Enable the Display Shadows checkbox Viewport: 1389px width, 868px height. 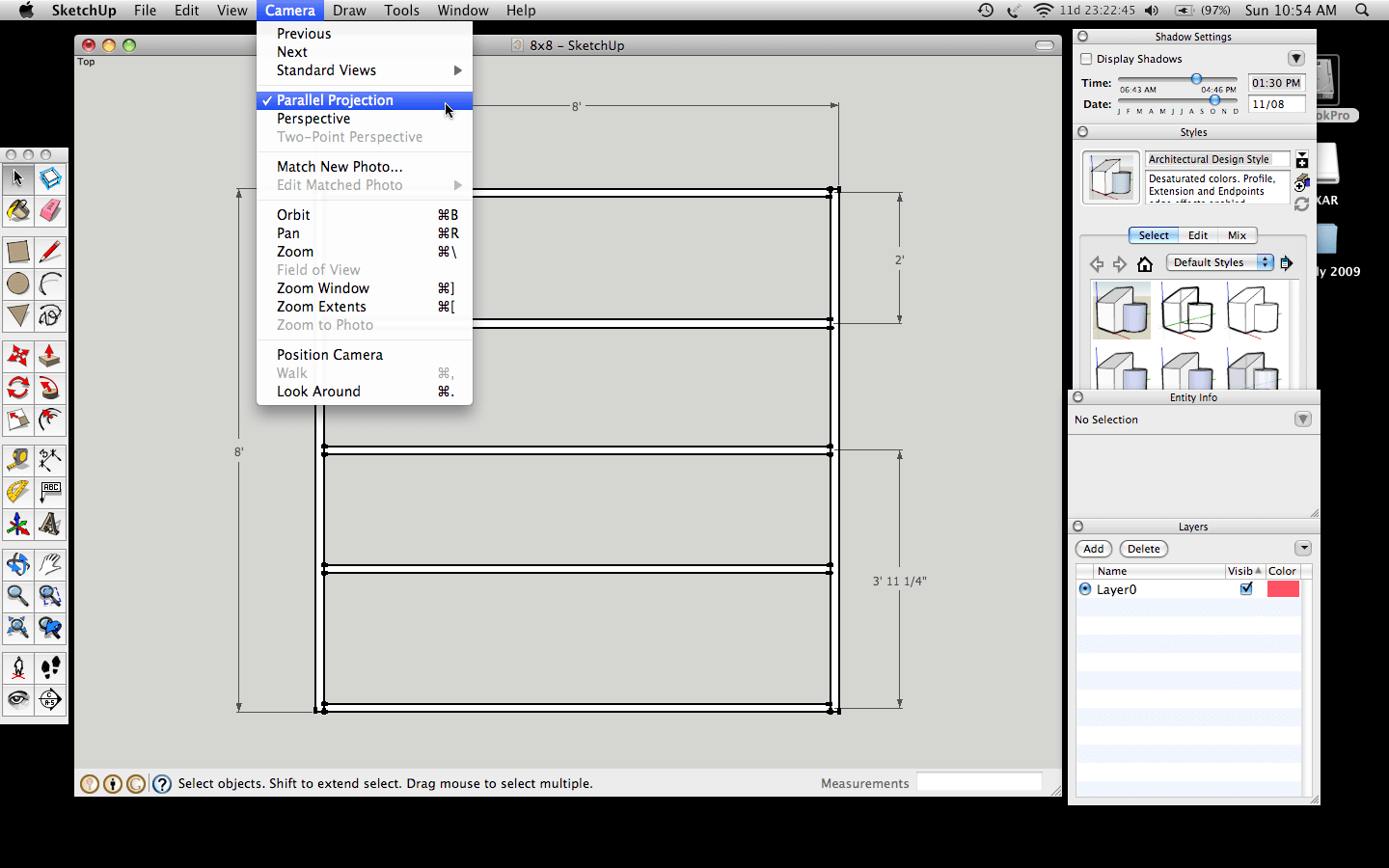point(1086,59)
